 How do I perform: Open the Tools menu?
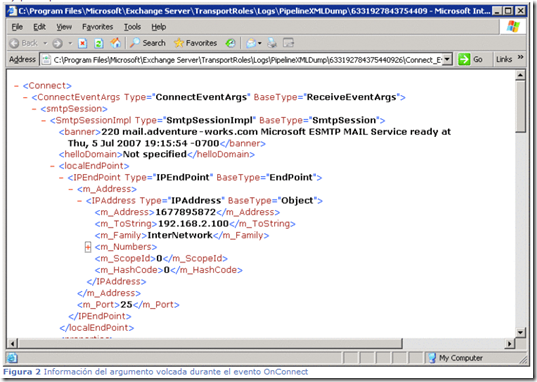[x=132, y=27]
